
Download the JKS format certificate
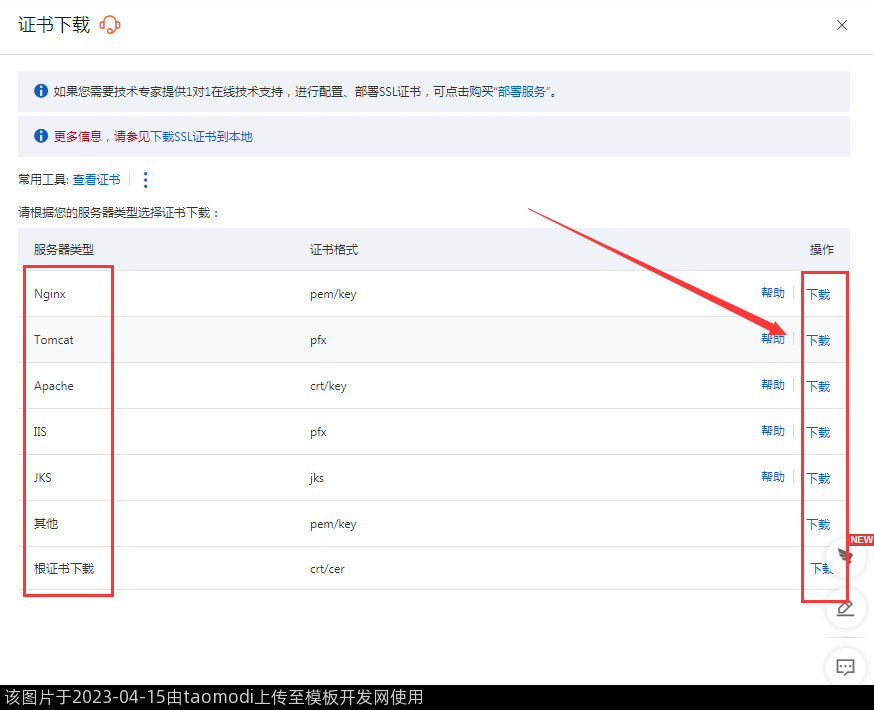pyautogui.click(x=818, y=479)
